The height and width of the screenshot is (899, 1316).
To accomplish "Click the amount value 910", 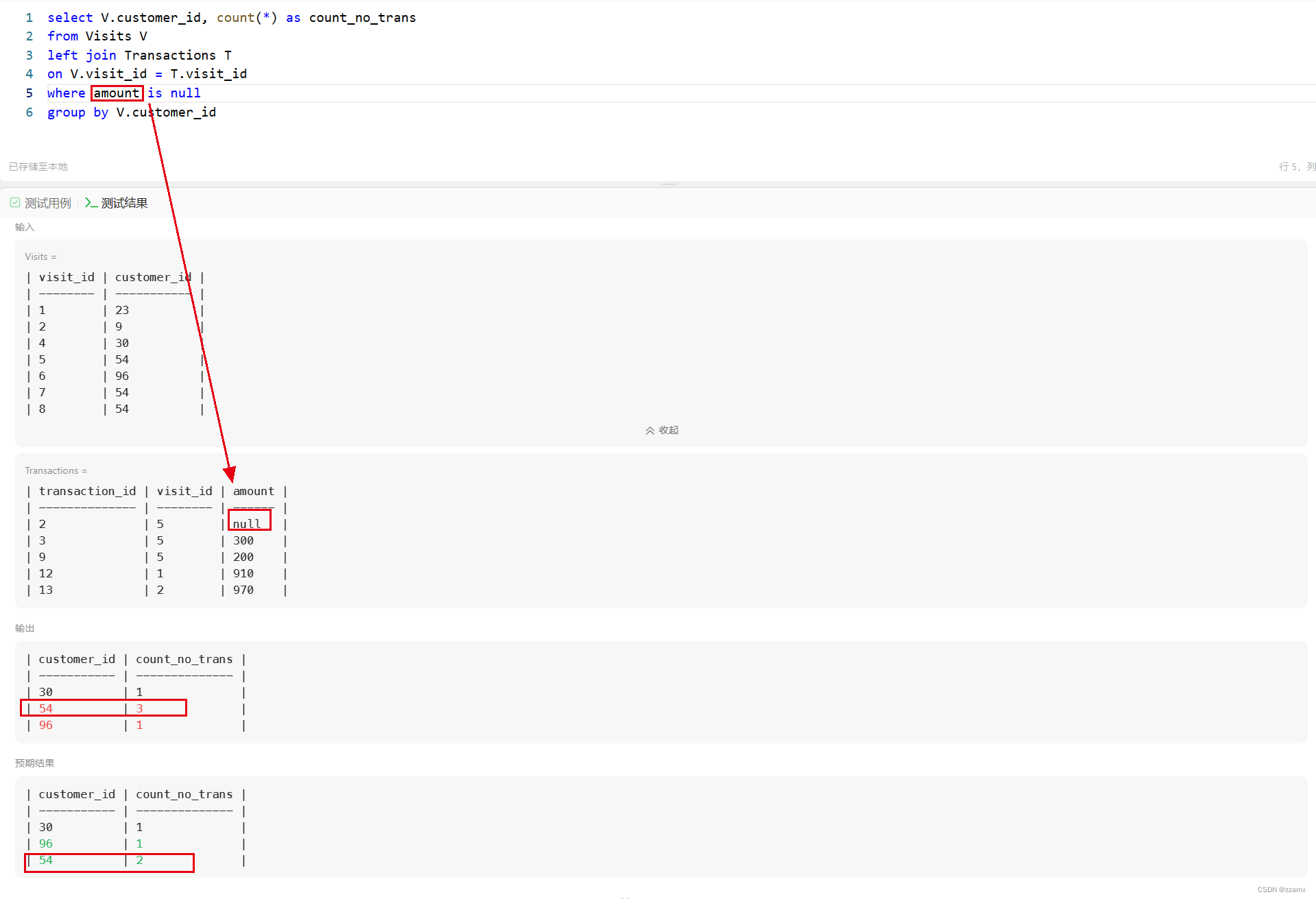I will click(x=243, y=573).
